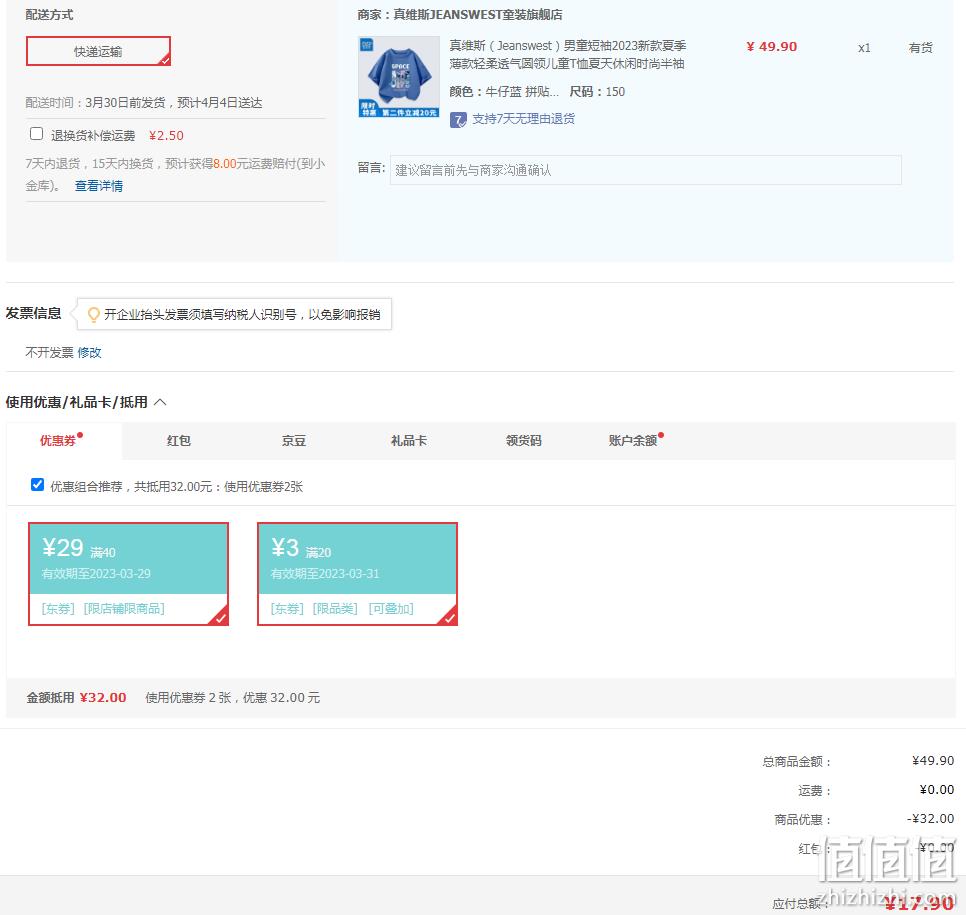Click the 商品优惠 -¥32.00 value
The width and height of the screenshot is (966, 915).
[930, 818]
